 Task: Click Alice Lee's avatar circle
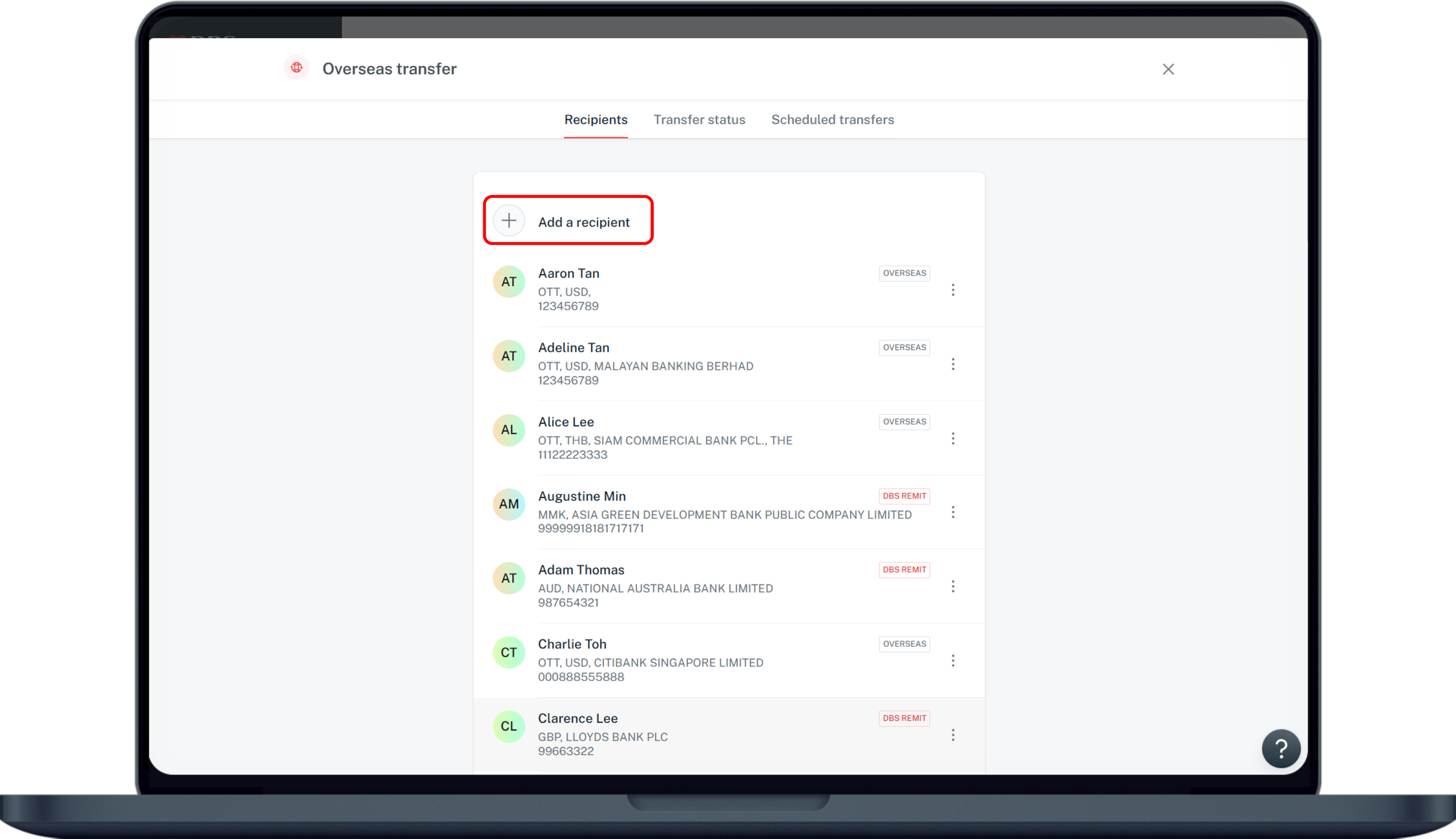(x=509, y=430)
